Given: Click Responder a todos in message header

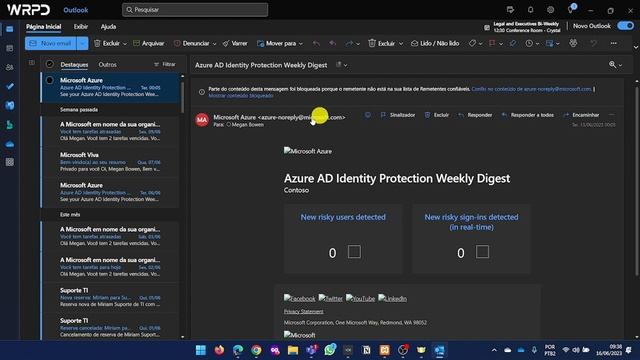Looking at the screenshot, I should (x=527, y=115).
